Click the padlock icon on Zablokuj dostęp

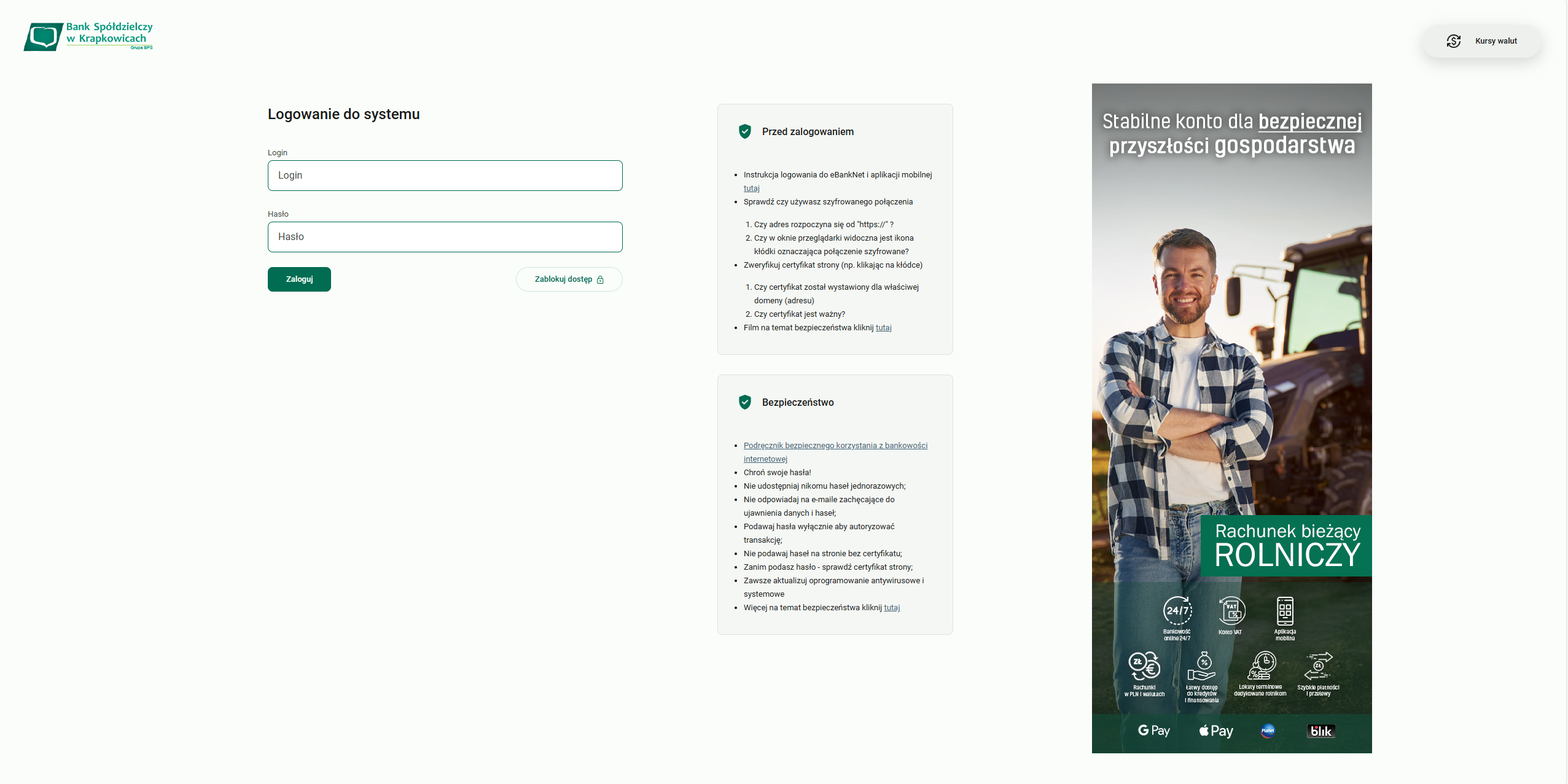pos(600,279)
